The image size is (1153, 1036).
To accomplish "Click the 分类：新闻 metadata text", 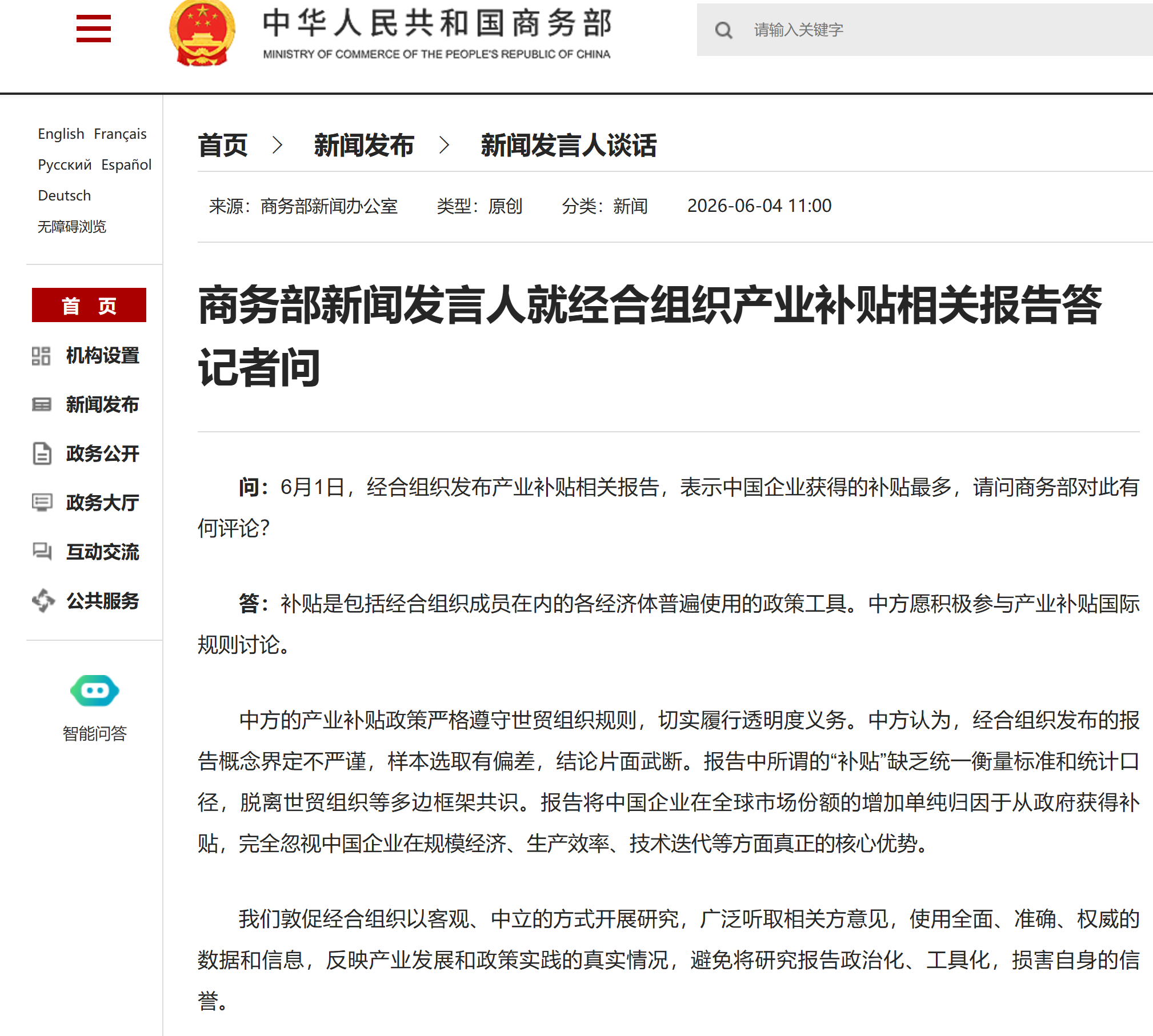I will [605, 206].
